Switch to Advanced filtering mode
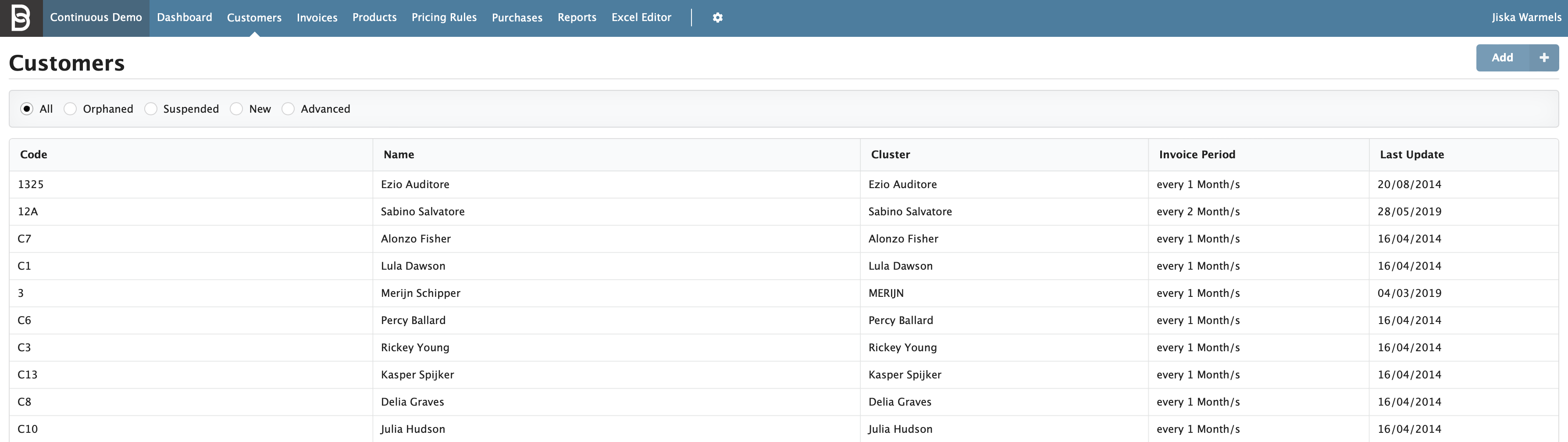Viewport: 1568px width, 442px height. [288, 108]
